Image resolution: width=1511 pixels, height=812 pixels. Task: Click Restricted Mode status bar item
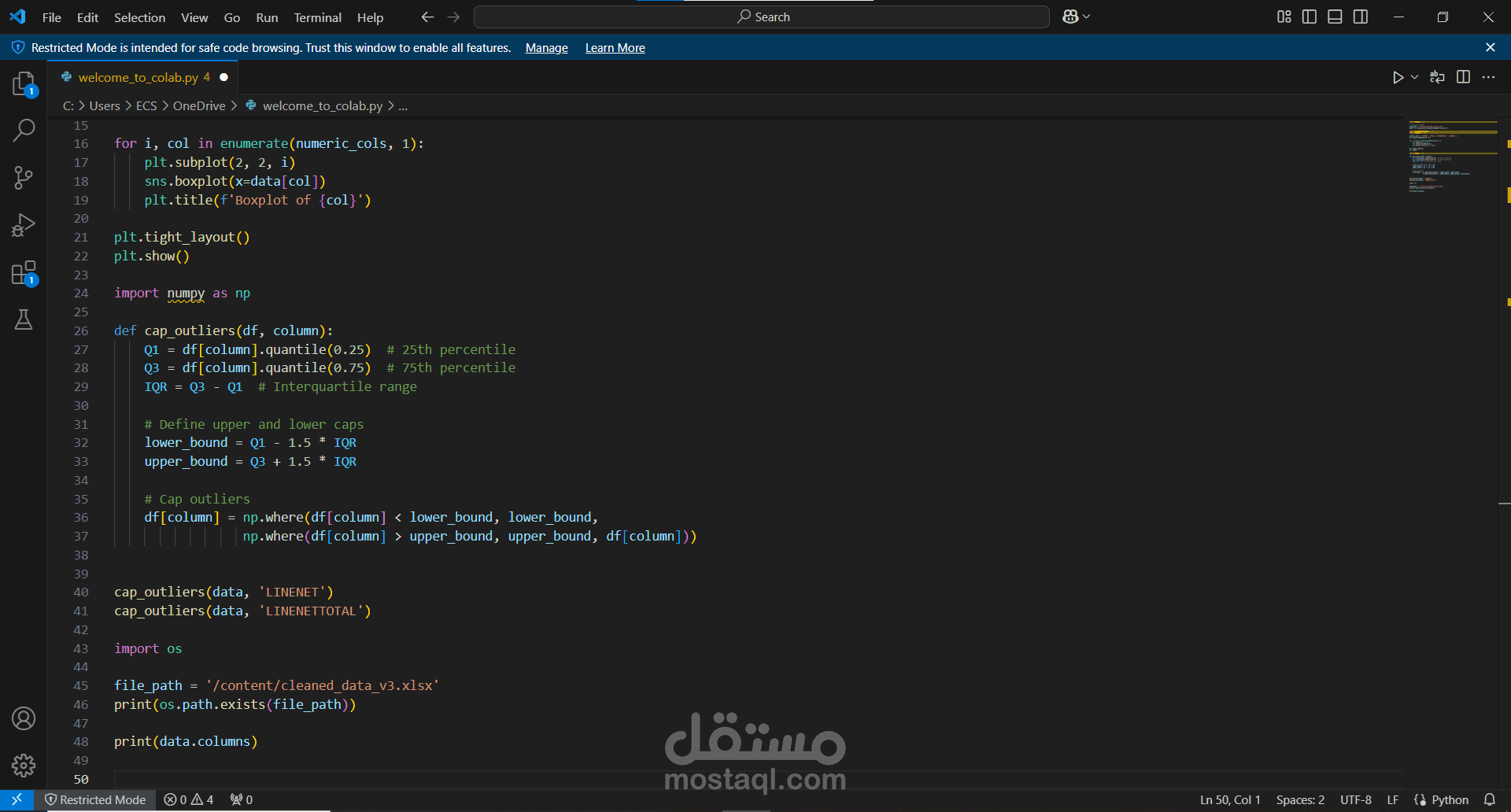pos(95,800)
